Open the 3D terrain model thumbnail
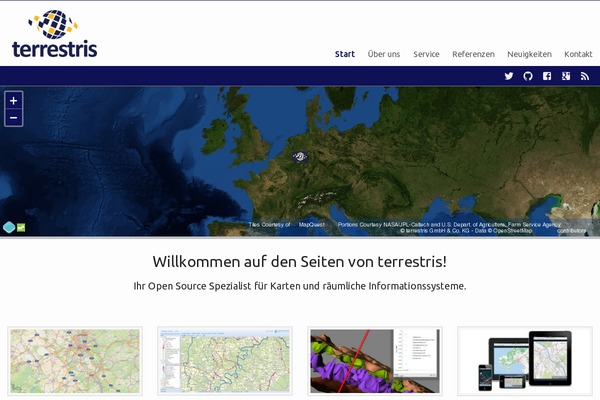Viewport: 600px width, 400px height. click(375, 361)
